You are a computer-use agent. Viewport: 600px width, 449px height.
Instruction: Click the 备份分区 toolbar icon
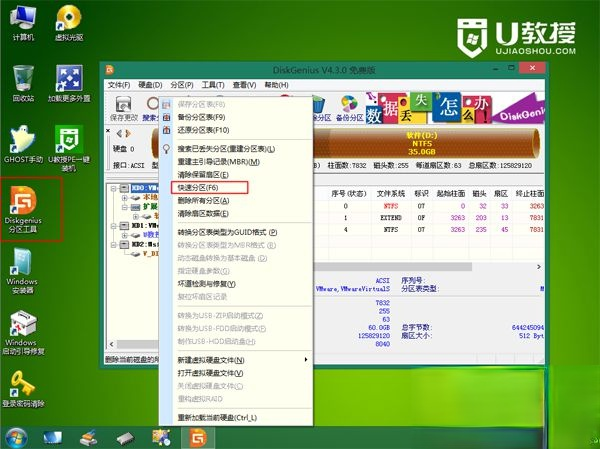coord(349,109)
